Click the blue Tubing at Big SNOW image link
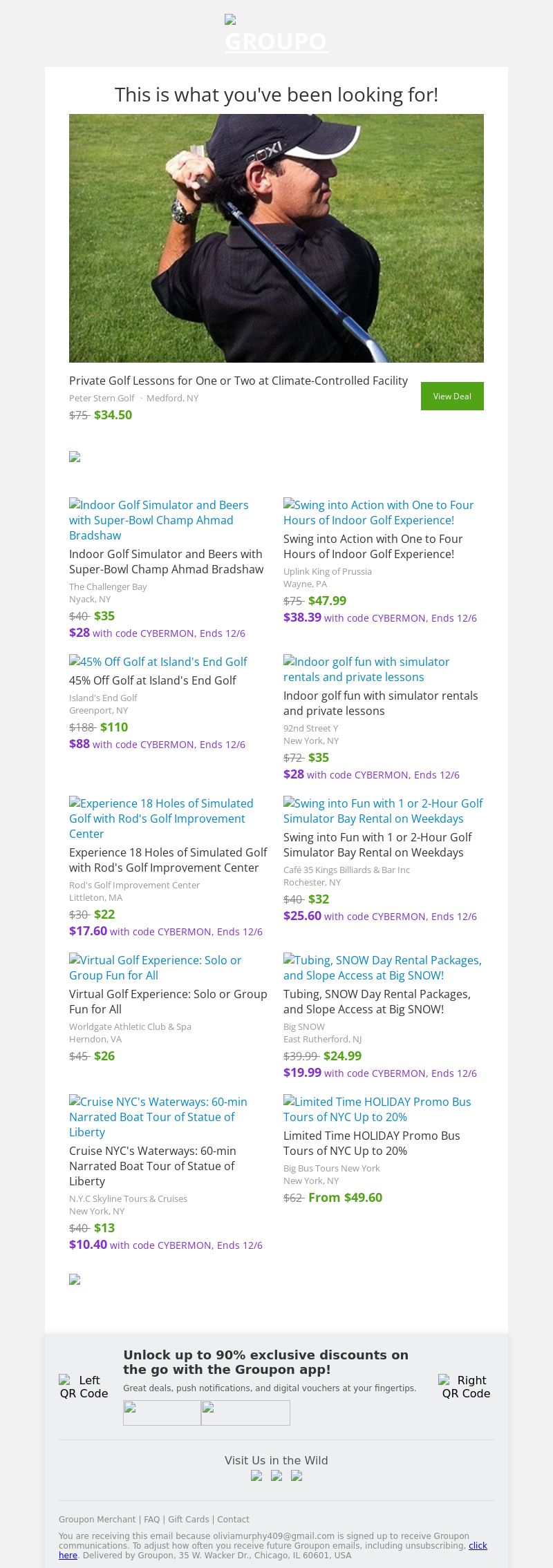Viewport: 553px width, 1568px height. point(382,968)
